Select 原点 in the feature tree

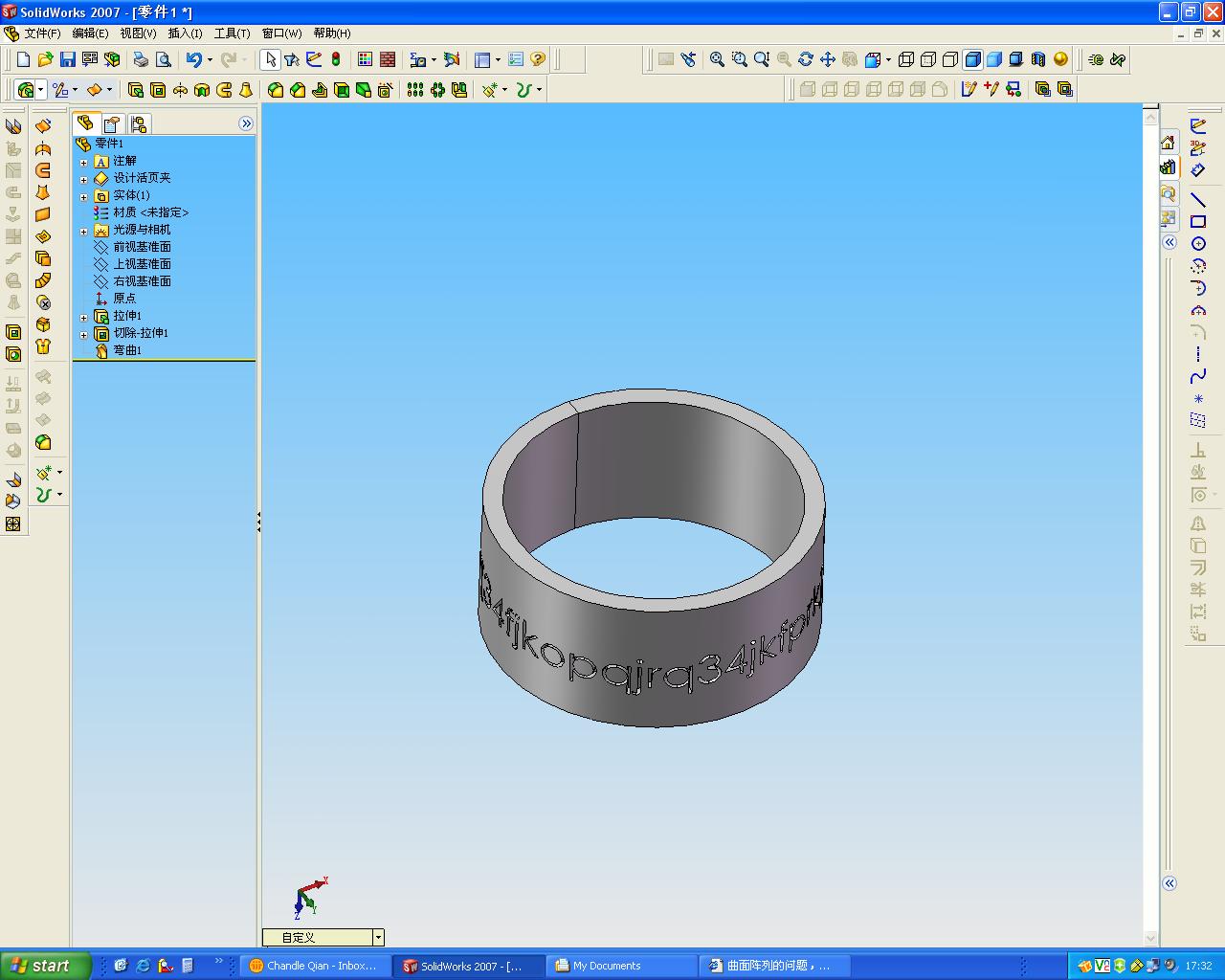(x=125, y=299)
